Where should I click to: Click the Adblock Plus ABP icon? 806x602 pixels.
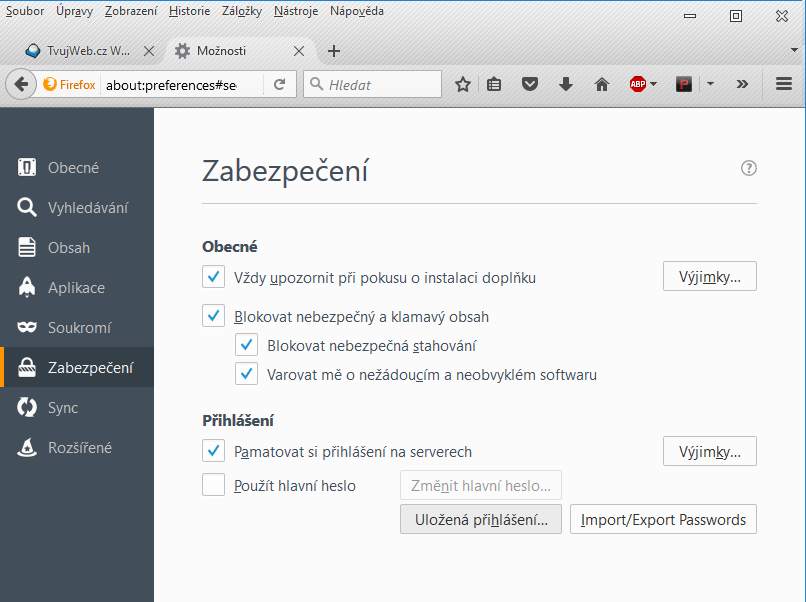click(x=637, y=85)
